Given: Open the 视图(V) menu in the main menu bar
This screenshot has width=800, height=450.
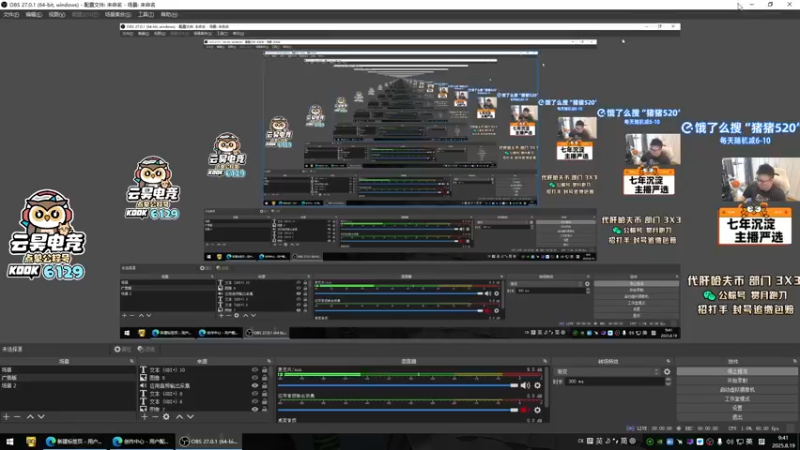Looking at the screenshot, I should (x=57, y=15).
